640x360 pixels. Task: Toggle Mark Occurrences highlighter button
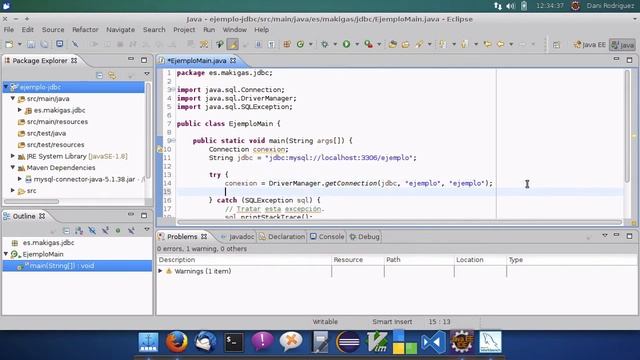[233, 44]
